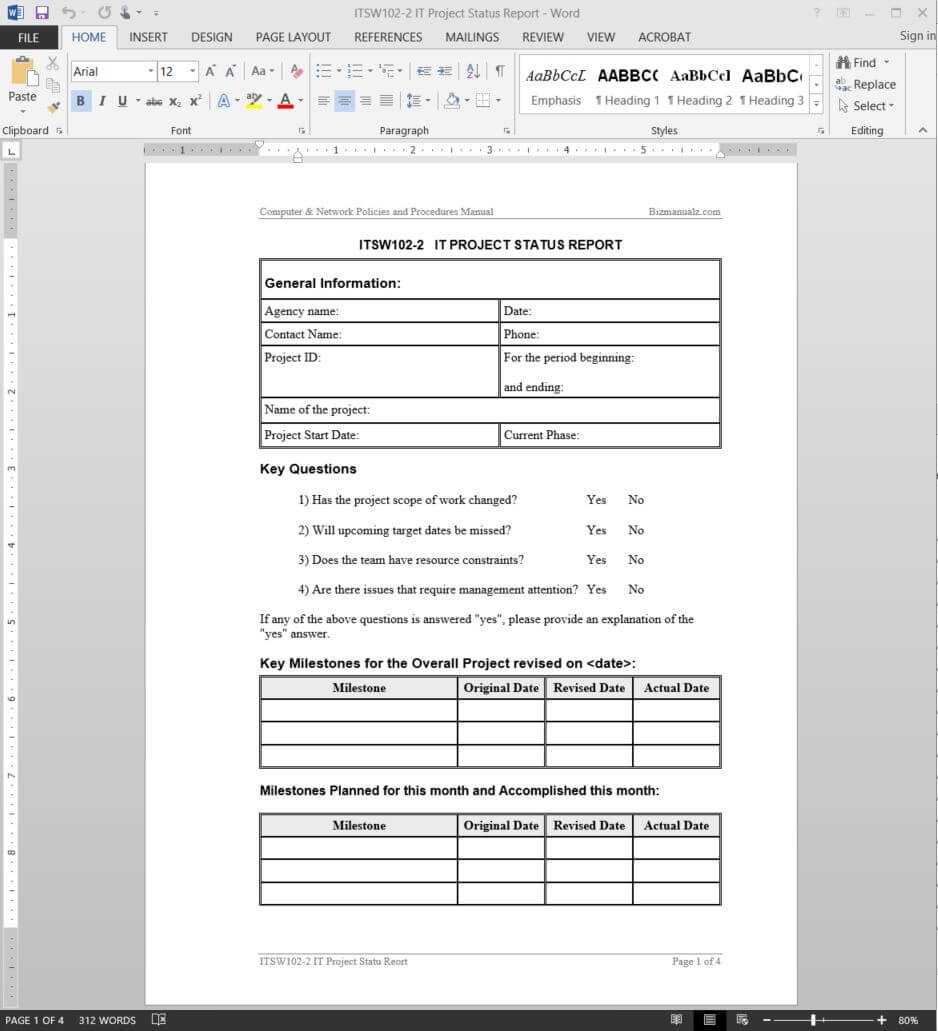Screen dimensions: 938x1031
Task: Click the Clear All Formatting icon
Action: 296,71
